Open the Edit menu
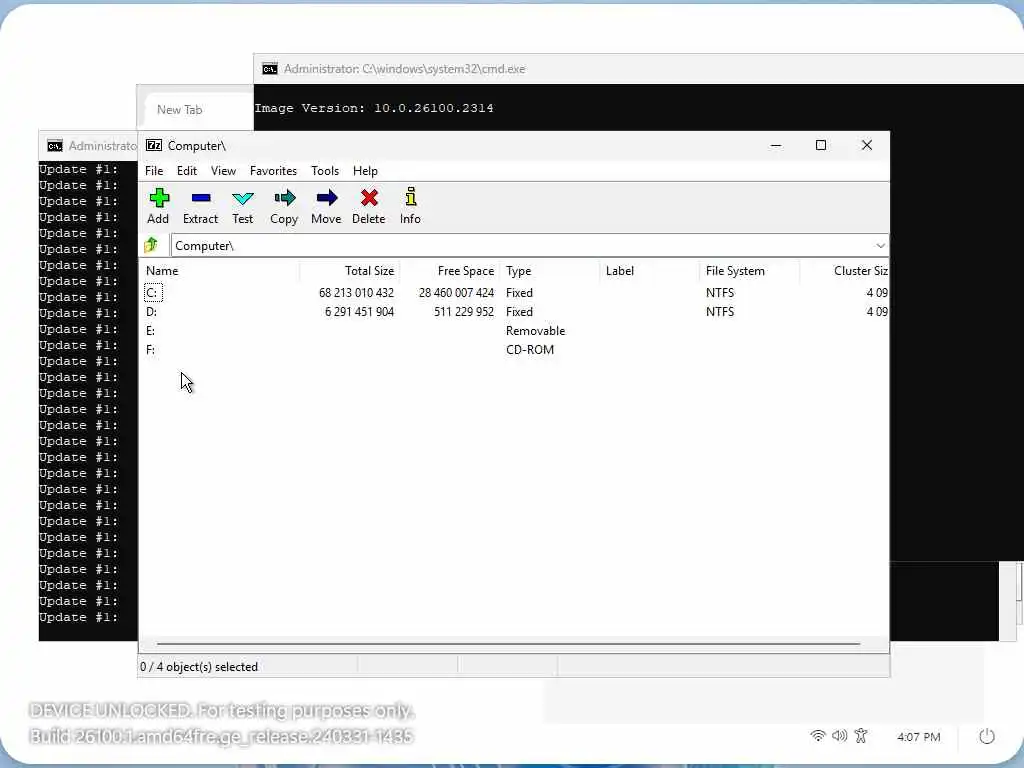 (x=187, y=170)
